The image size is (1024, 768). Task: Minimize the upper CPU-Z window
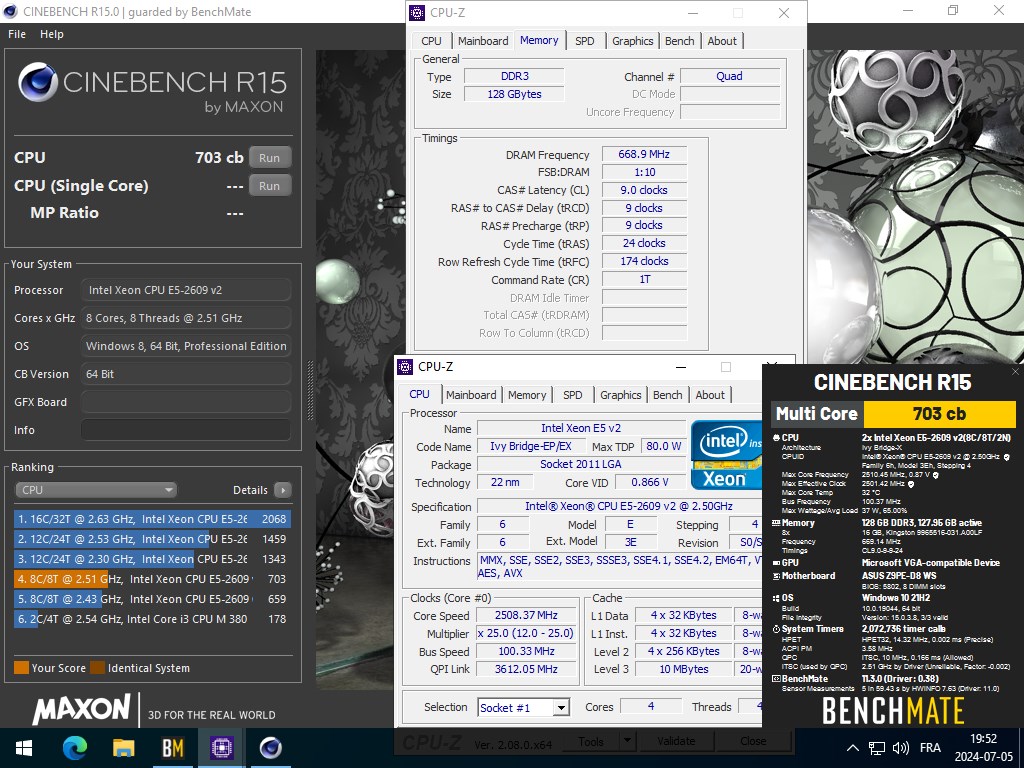coord(693,13)
